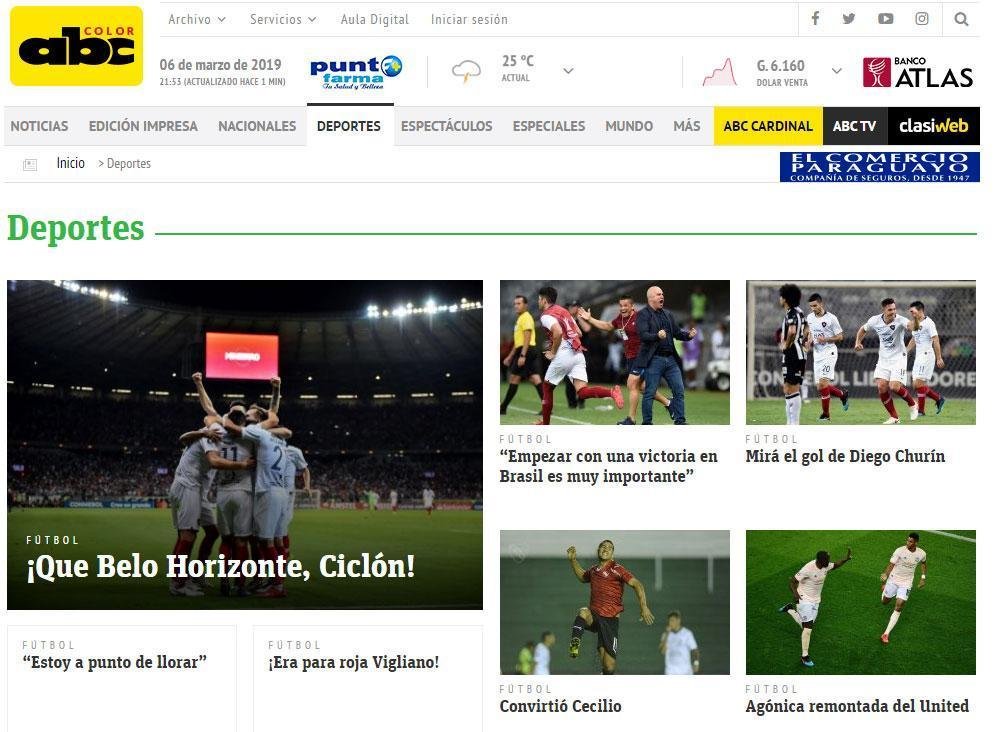Open ABC's Facebook page icon
Screen dimensions: 995x732
(815, 19)
